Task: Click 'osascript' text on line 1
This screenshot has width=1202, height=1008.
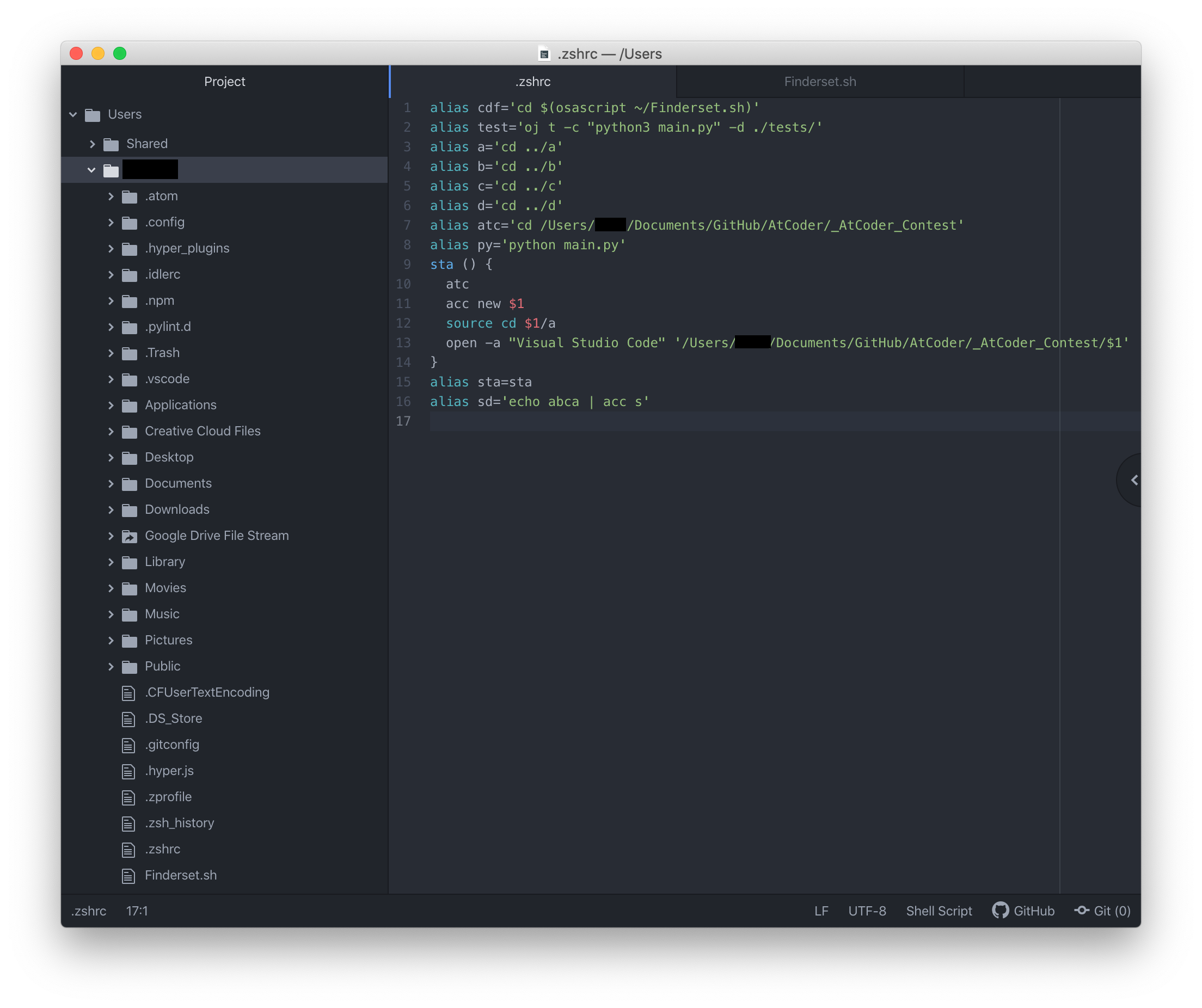Action: 591,108
